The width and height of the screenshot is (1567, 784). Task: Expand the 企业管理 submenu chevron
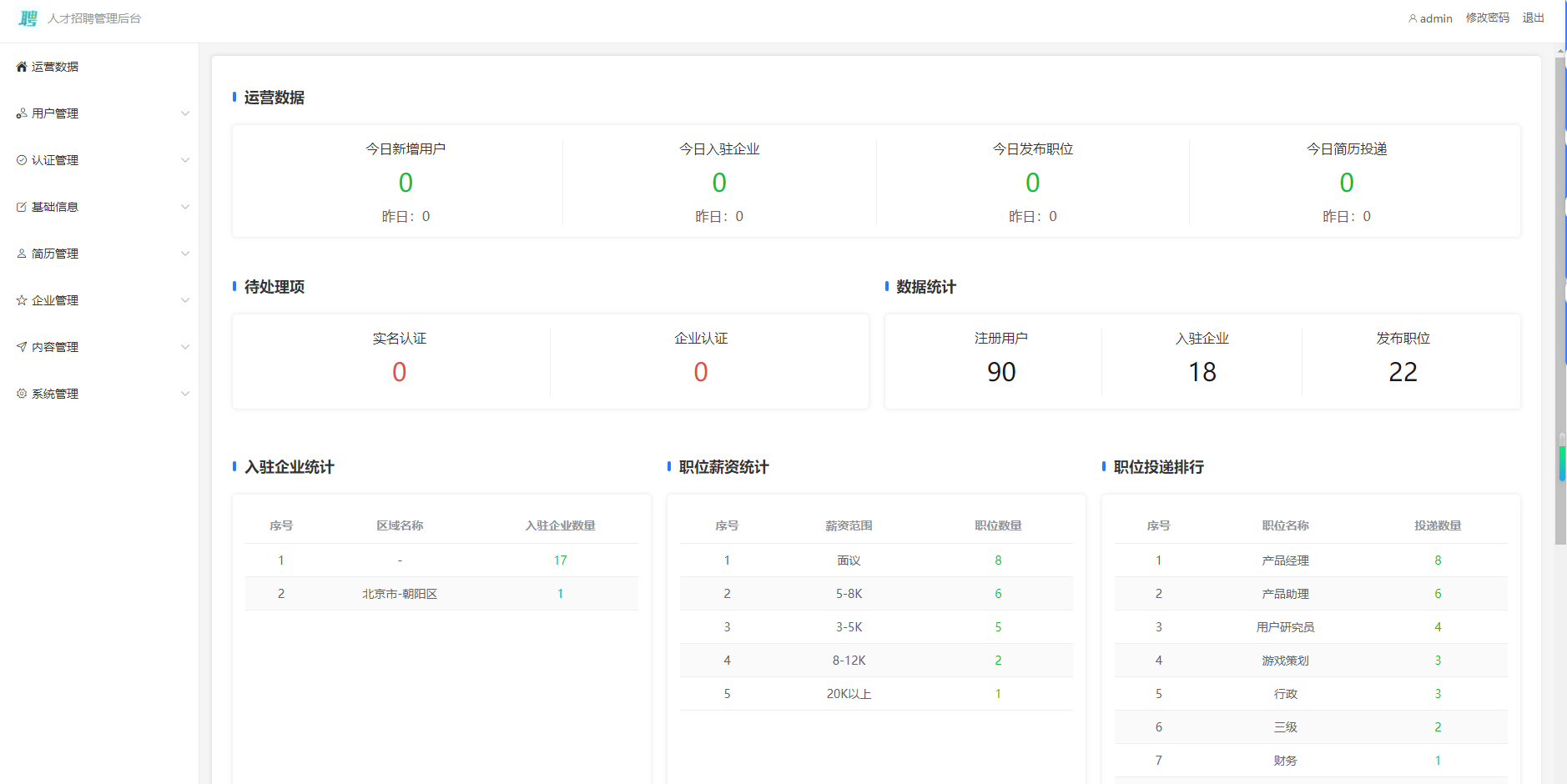pyautogui.click(x=185, y=300)
